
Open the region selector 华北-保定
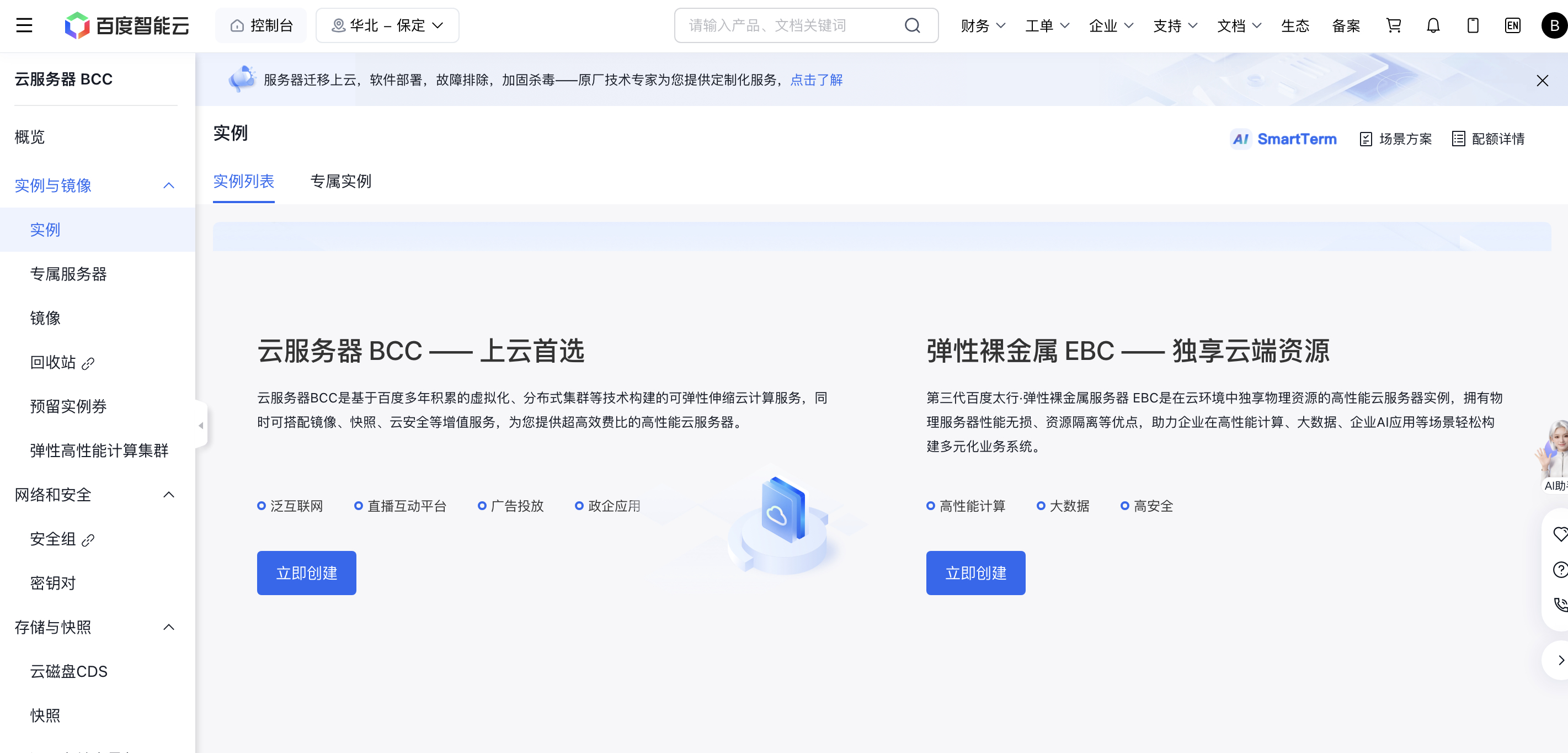(x=387, y=25)
